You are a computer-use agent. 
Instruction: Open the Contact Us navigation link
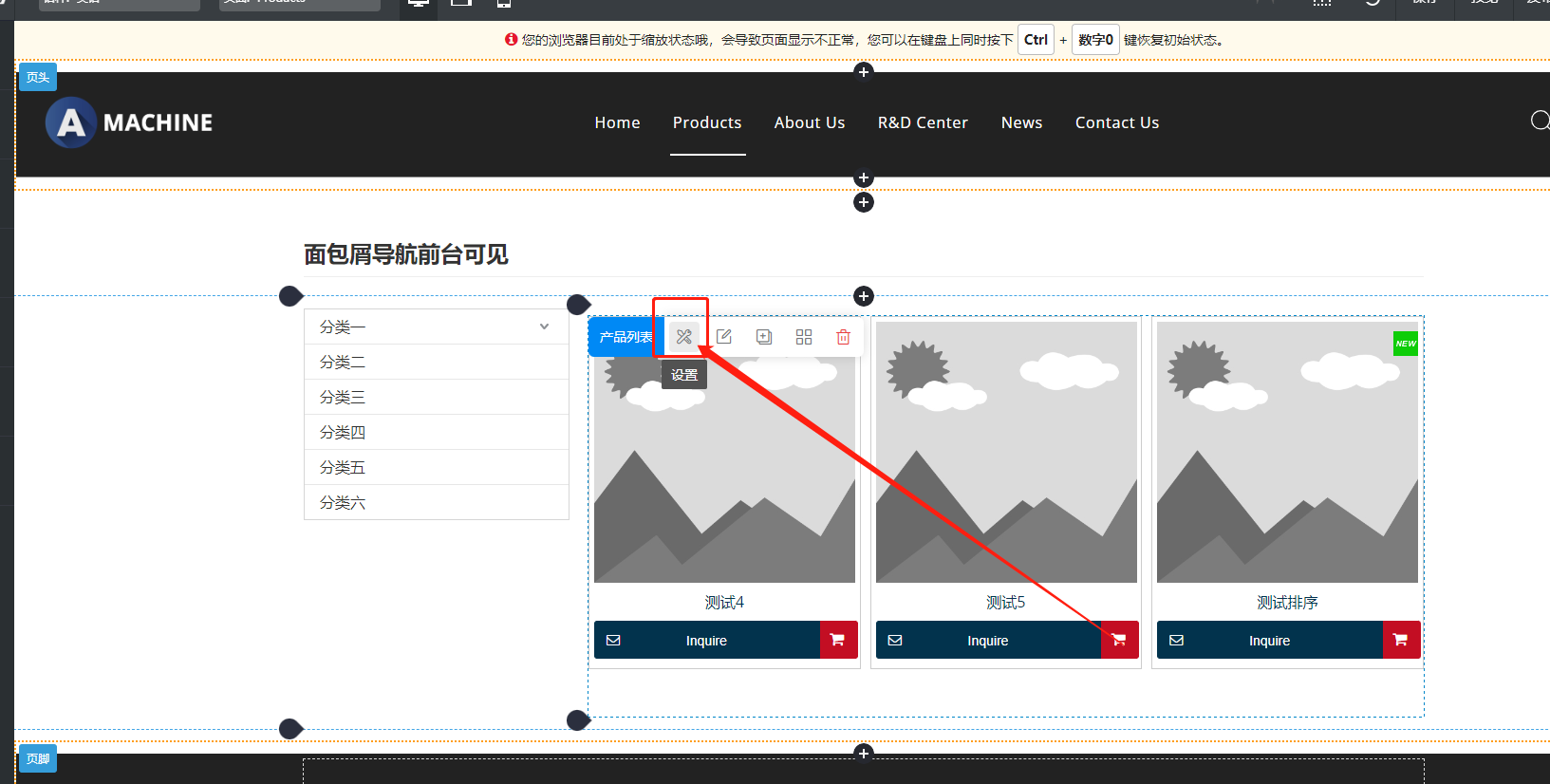[x=1116, y=122]
